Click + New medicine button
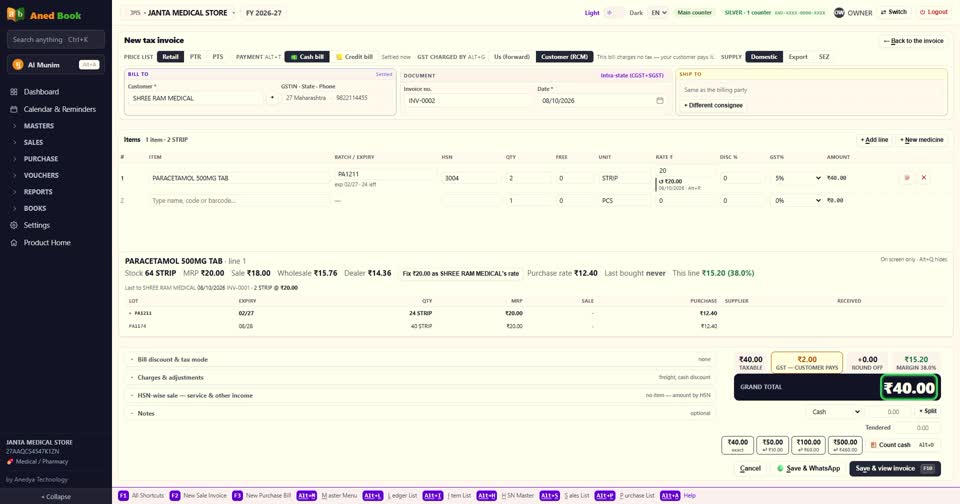This screenshot has height=504, width=960. coord(921,140)
